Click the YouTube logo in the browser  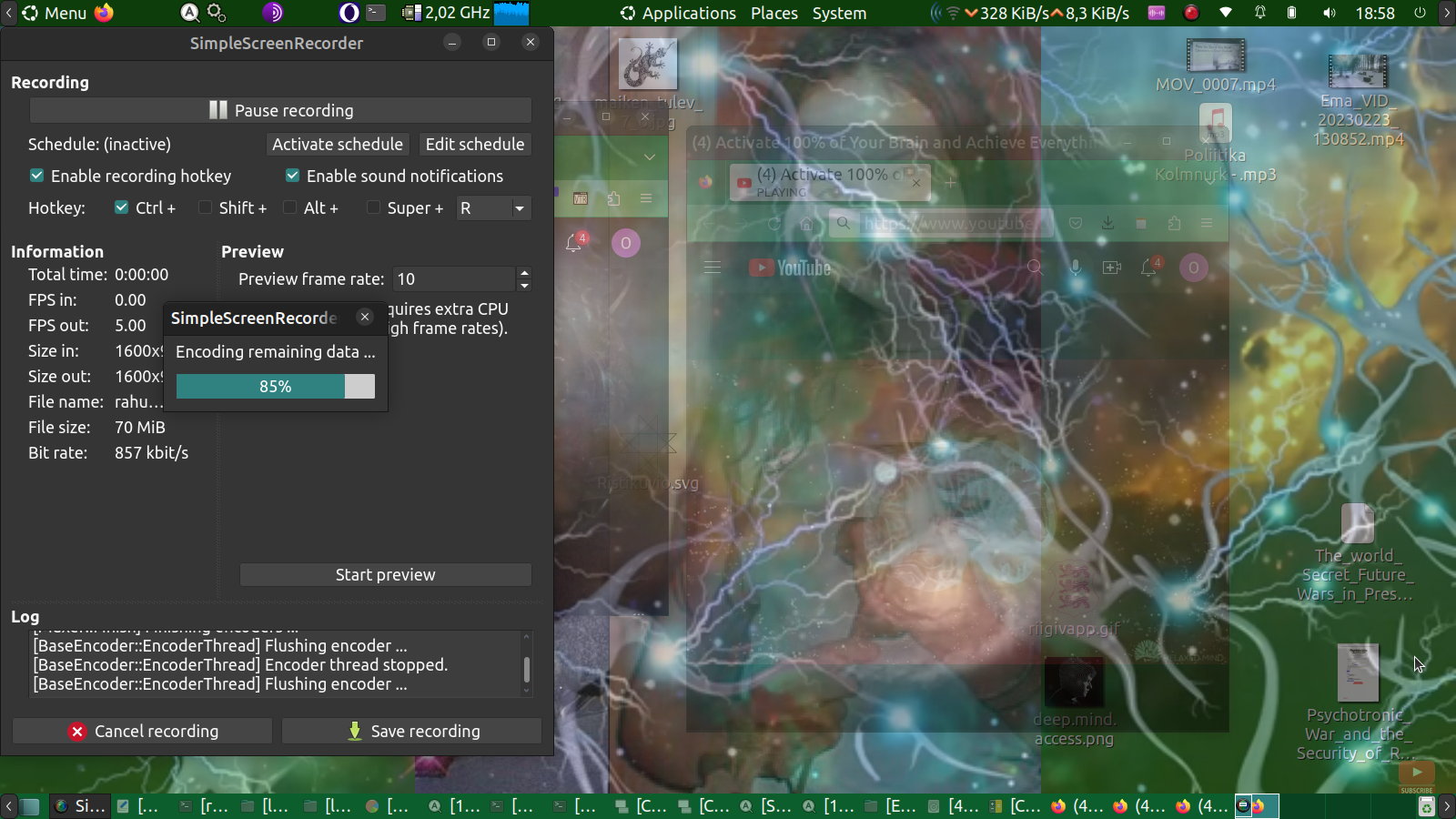point(790,268)
